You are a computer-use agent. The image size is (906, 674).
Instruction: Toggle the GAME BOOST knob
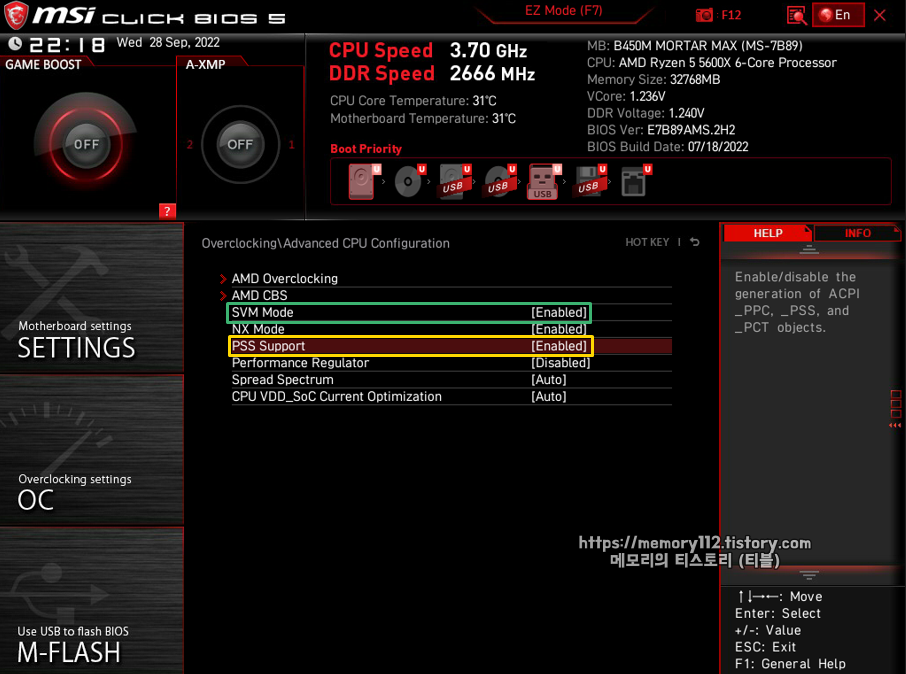tap(86, 144)
